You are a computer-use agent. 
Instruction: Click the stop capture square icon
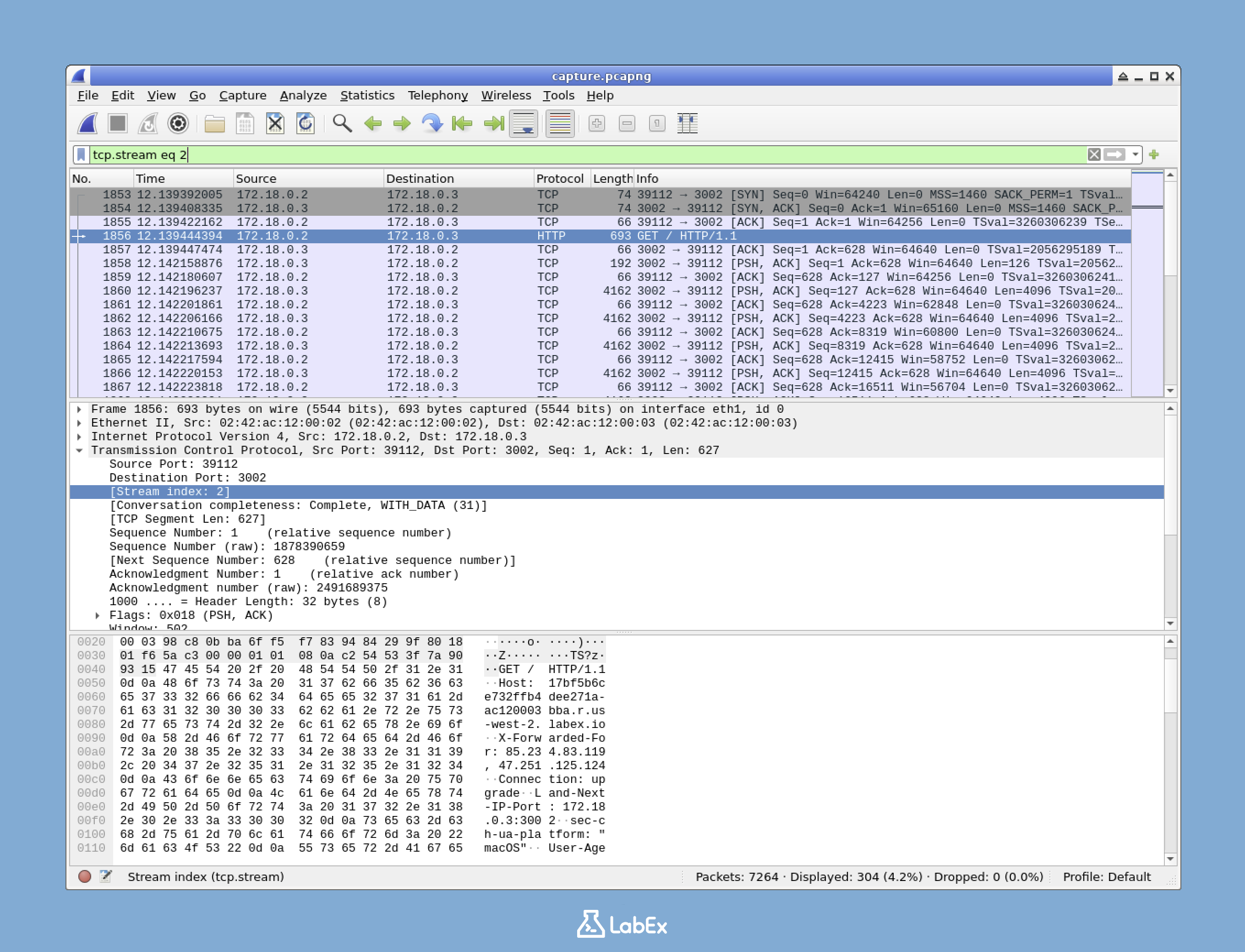click(118, 124)
